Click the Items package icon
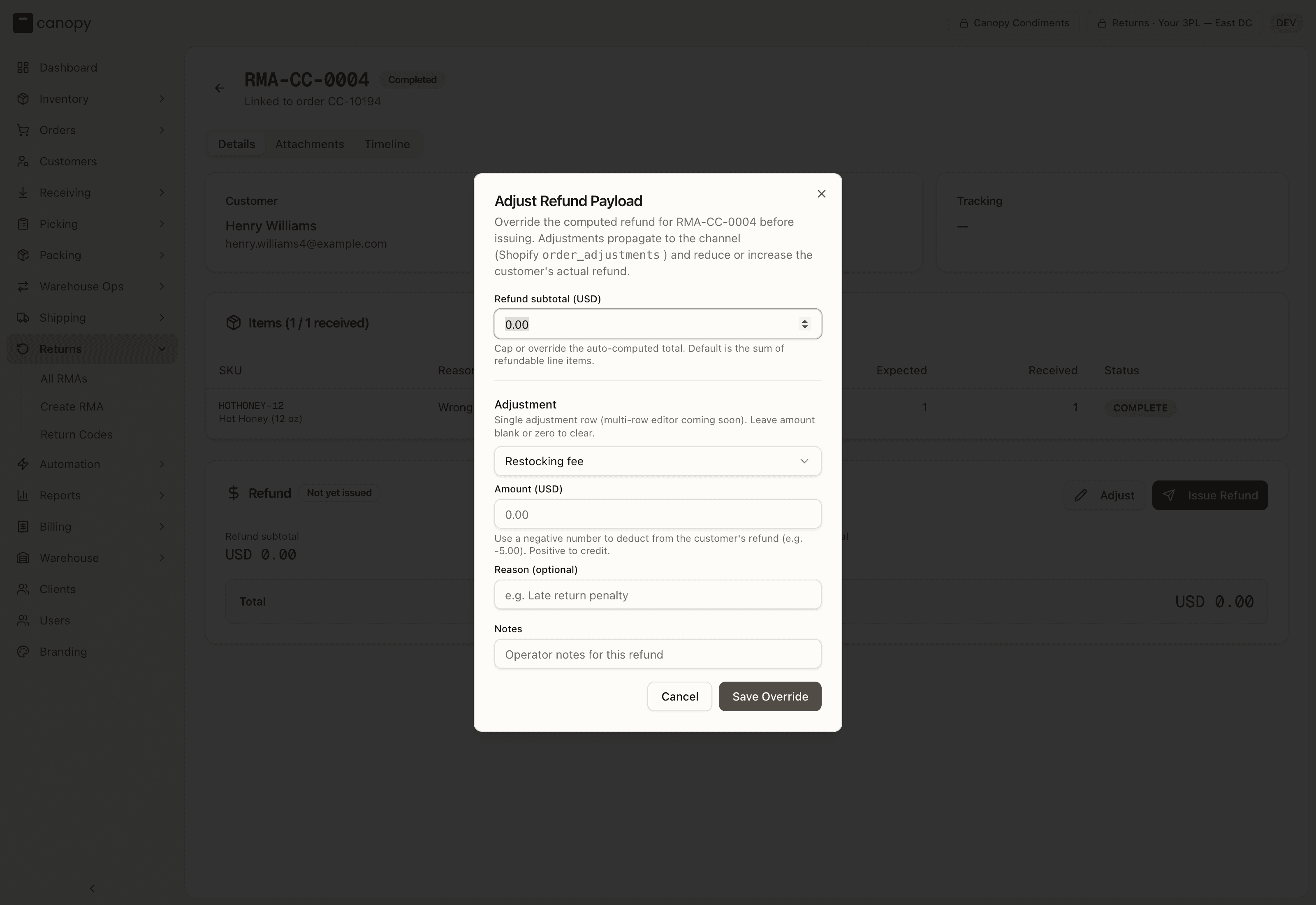1316x905 pixels. (234, 323)
